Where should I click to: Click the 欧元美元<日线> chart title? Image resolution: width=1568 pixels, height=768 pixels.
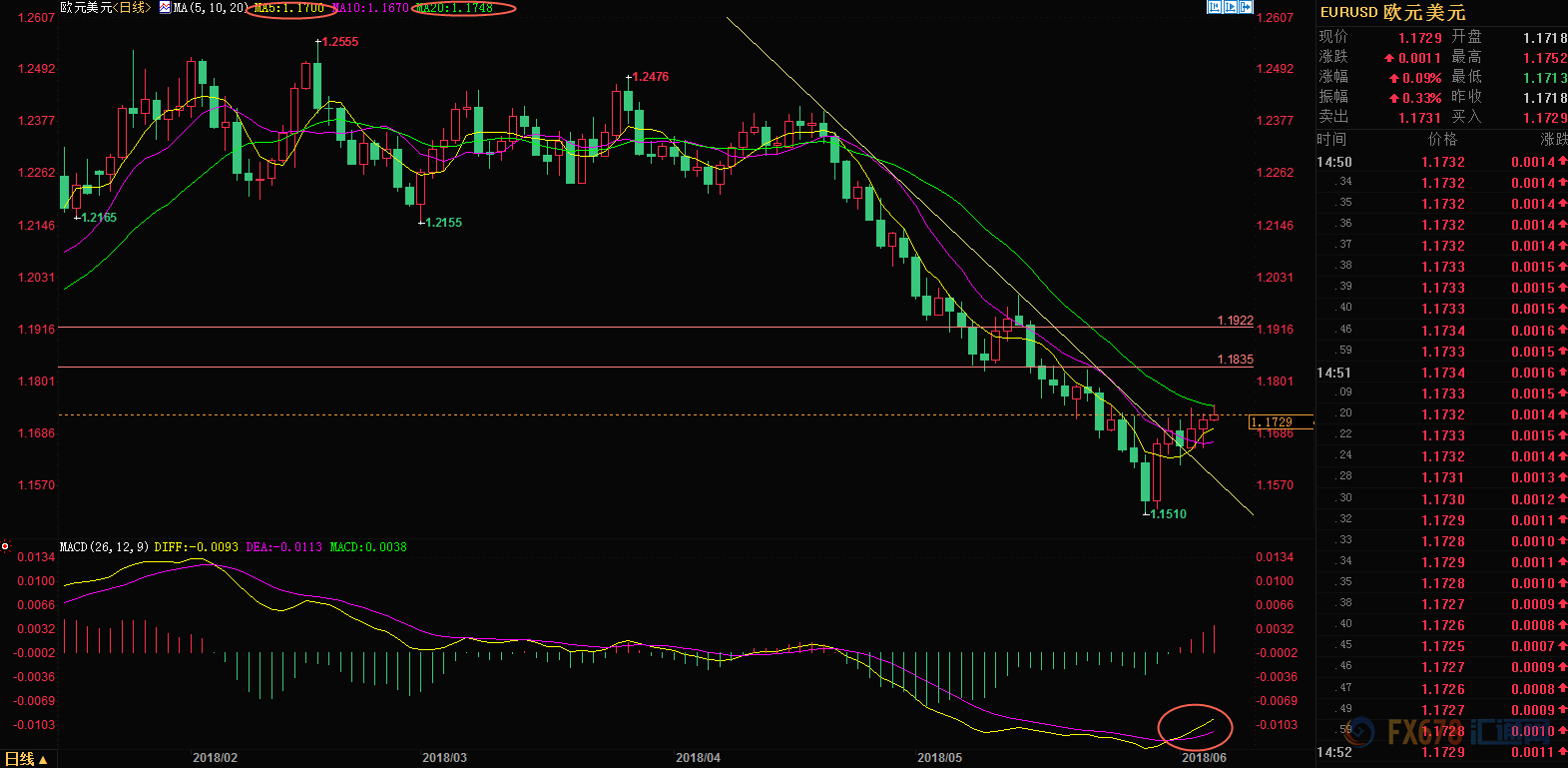(x=106, y=8)
